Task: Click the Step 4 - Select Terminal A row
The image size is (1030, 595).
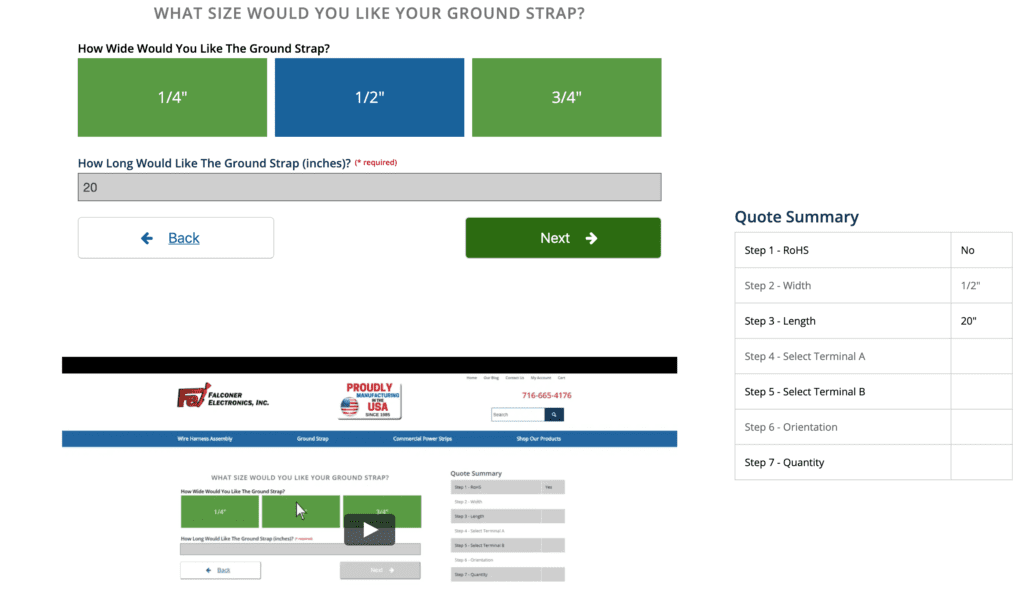Action: (x=842, y=356)
